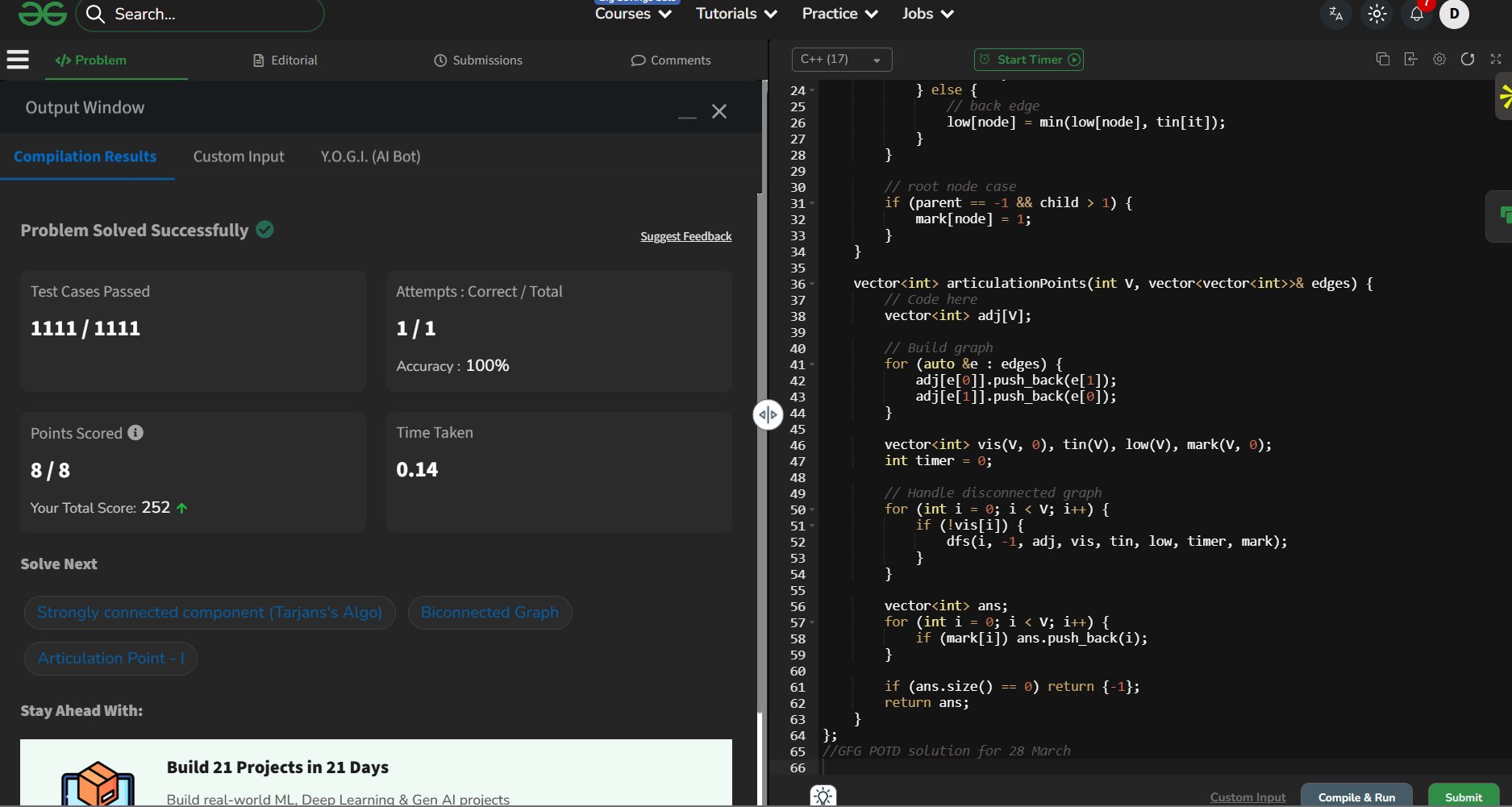Open the Biconnected Graph problem link
Image resolution: width=1512 pixels, height=807 pixels.
(489, 613)
